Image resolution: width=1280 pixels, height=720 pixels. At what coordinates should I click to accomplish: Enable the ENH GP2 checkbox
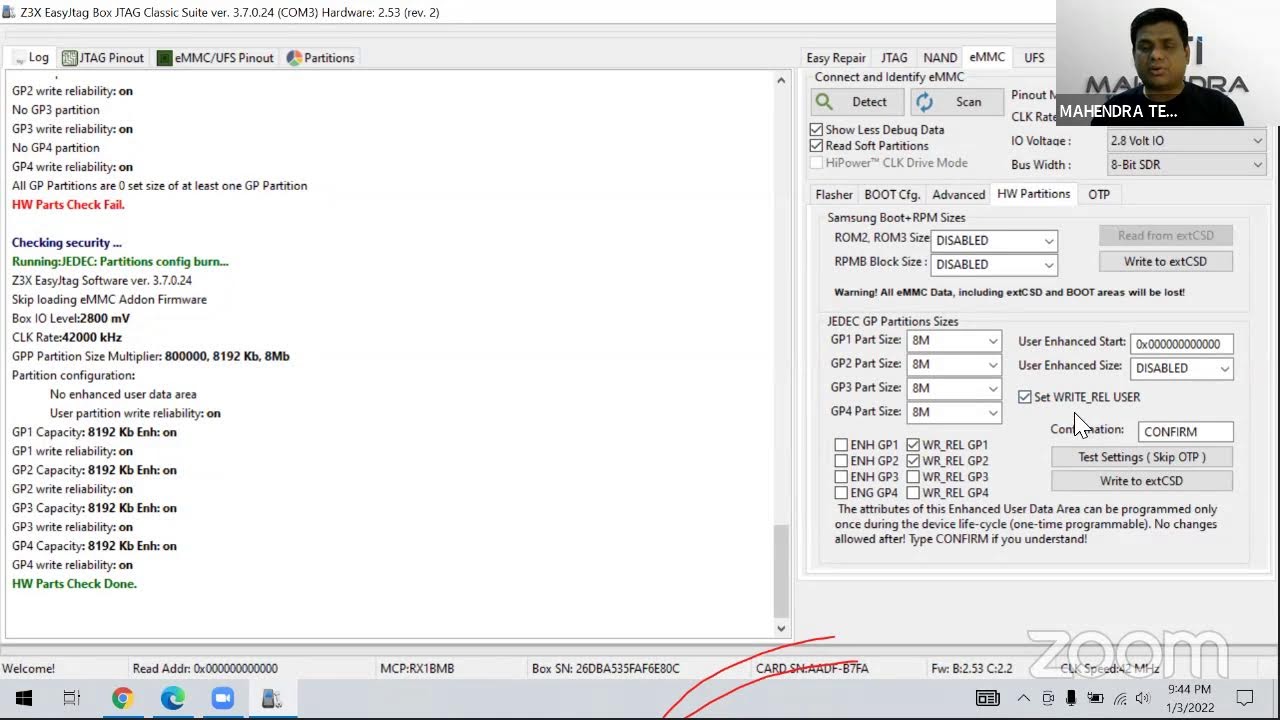click(841, 461)
